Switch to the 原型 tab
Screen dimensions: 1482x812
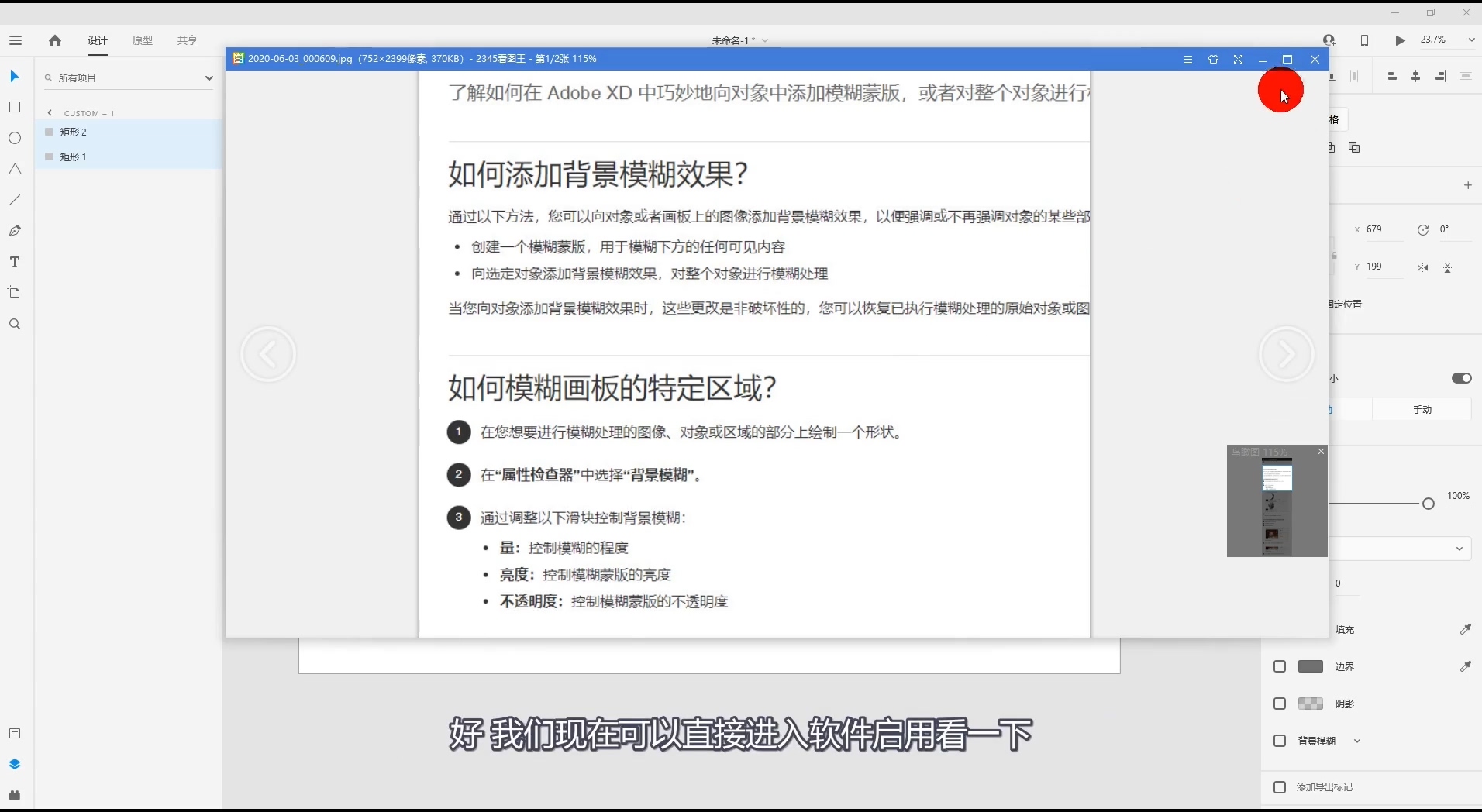143,40
